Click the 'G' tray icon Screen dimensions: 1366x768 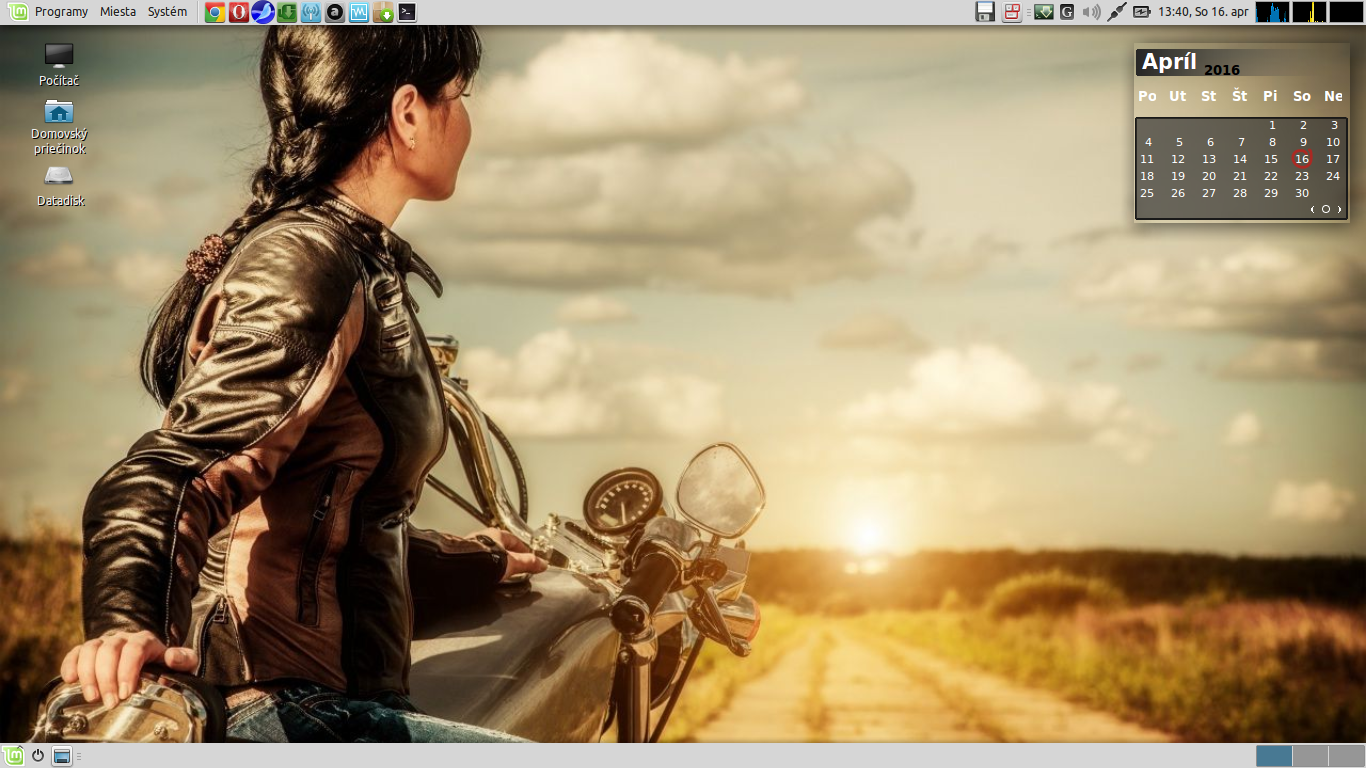pos(1067,12)
